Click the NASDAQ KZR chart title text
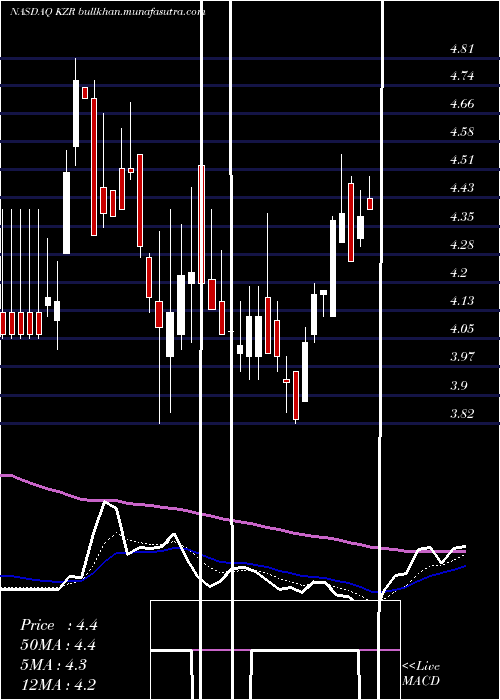 (x=108, y=12)
